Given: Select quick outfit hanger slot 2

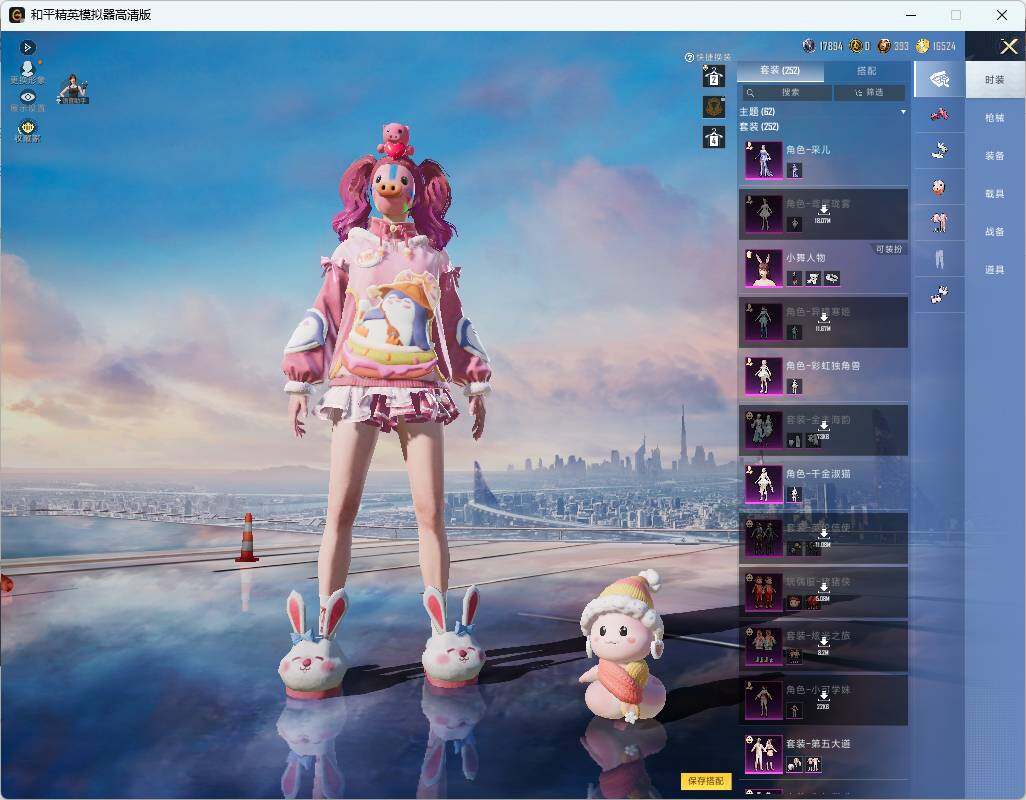Looking at the screenshot, I should coord(714,77).
